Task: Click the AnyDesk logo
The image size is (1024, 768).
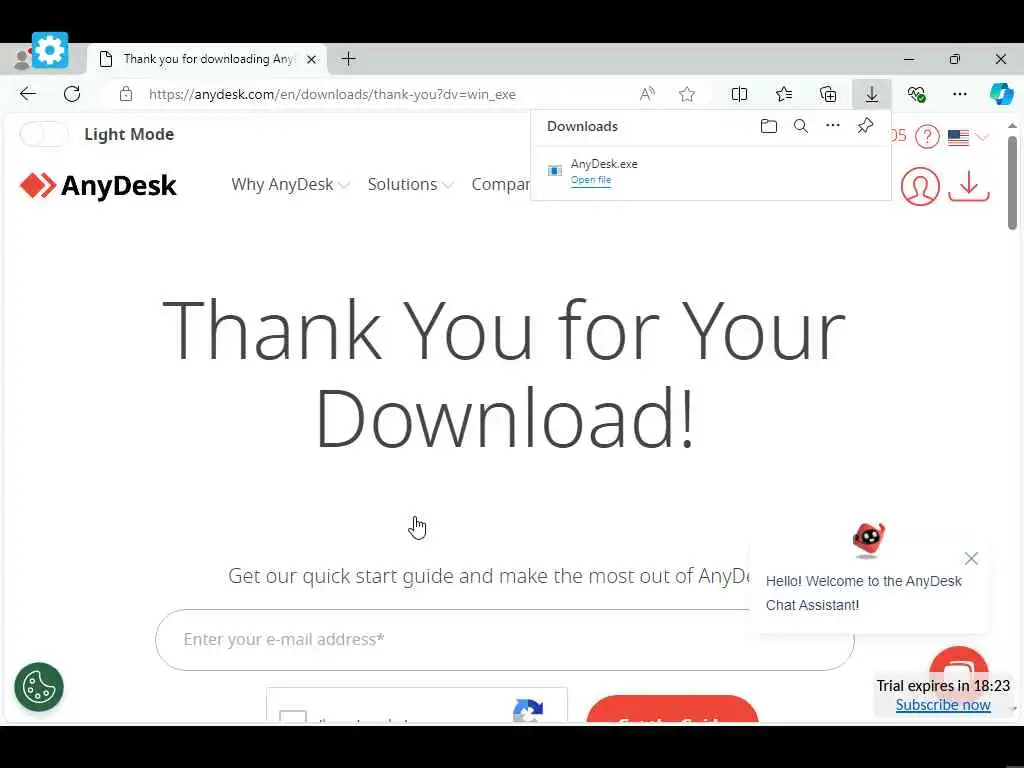Action: pos(98,185)
